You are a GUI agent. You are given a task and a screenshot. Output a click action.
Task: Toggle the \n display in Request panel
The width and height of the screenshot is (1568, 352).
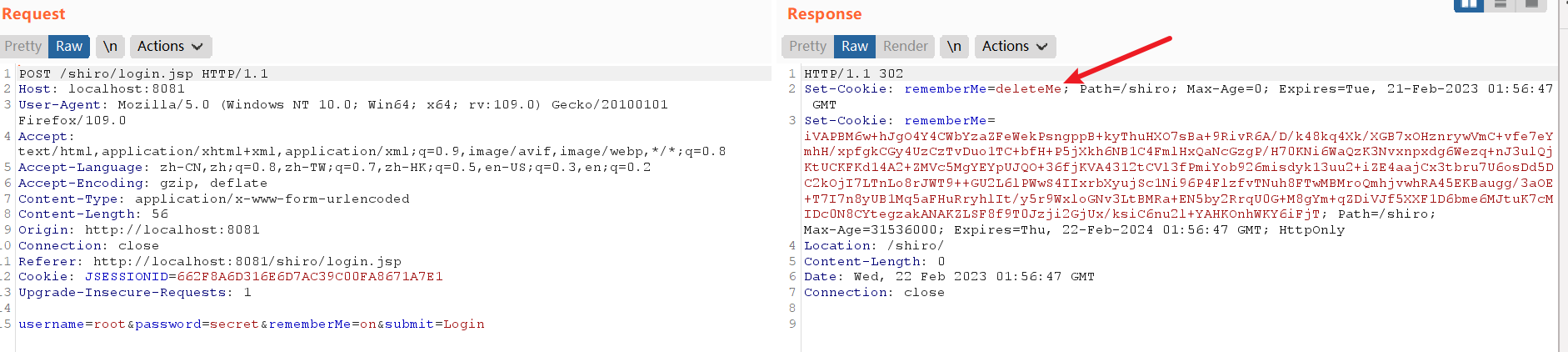tap(110, 47)
